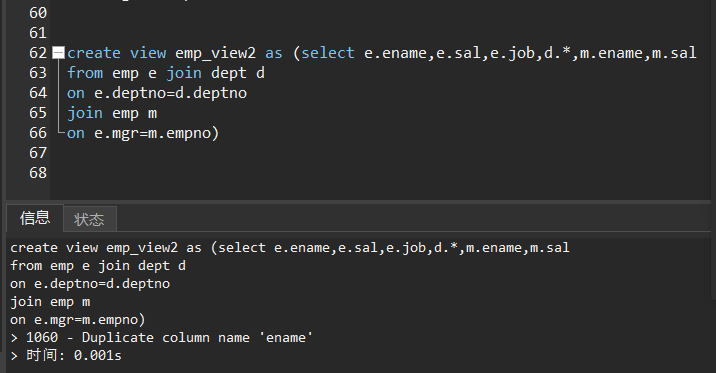The width and height of the screenshot is (716, 373).
Task: Place cursor on emp_view2 in the editor
Action: 216,53
